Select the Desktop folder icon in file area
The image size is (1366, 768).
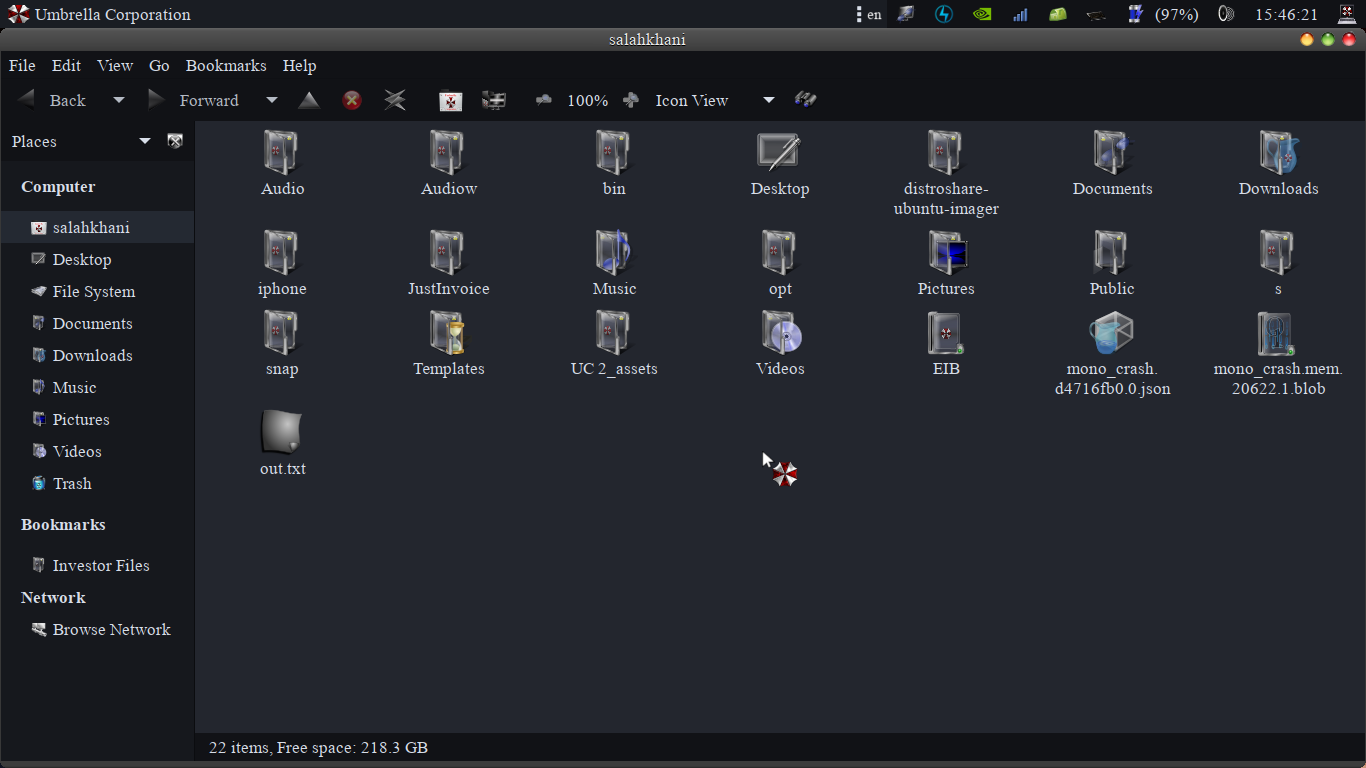pyautogui.click(x=780, y=164)
